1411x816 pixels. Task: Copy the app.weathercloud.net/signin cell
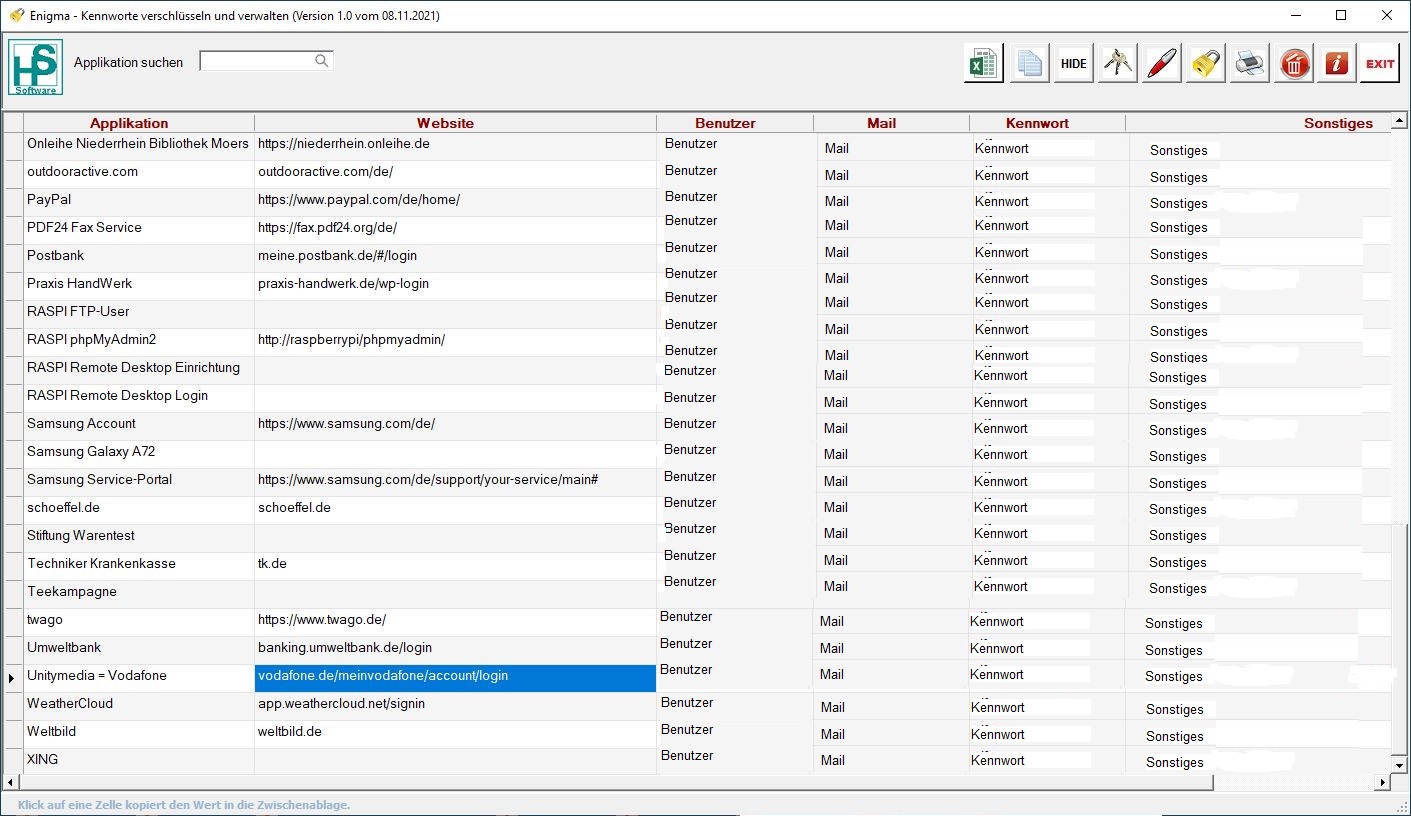(455, 706)
